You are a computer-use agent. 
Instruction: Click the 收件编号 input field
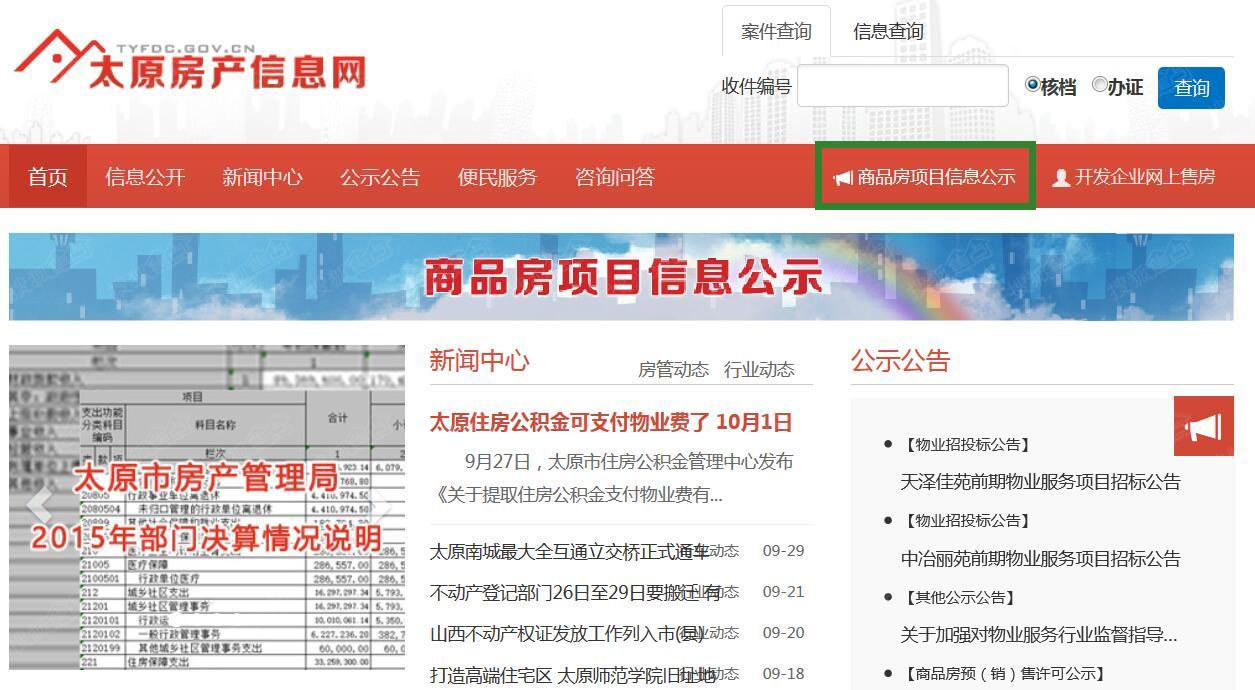[903, 86]
